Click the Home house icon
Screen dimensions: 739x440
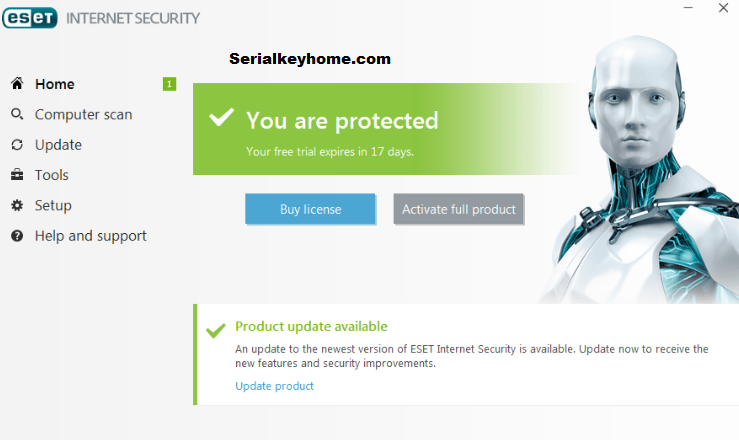[17, 83]
